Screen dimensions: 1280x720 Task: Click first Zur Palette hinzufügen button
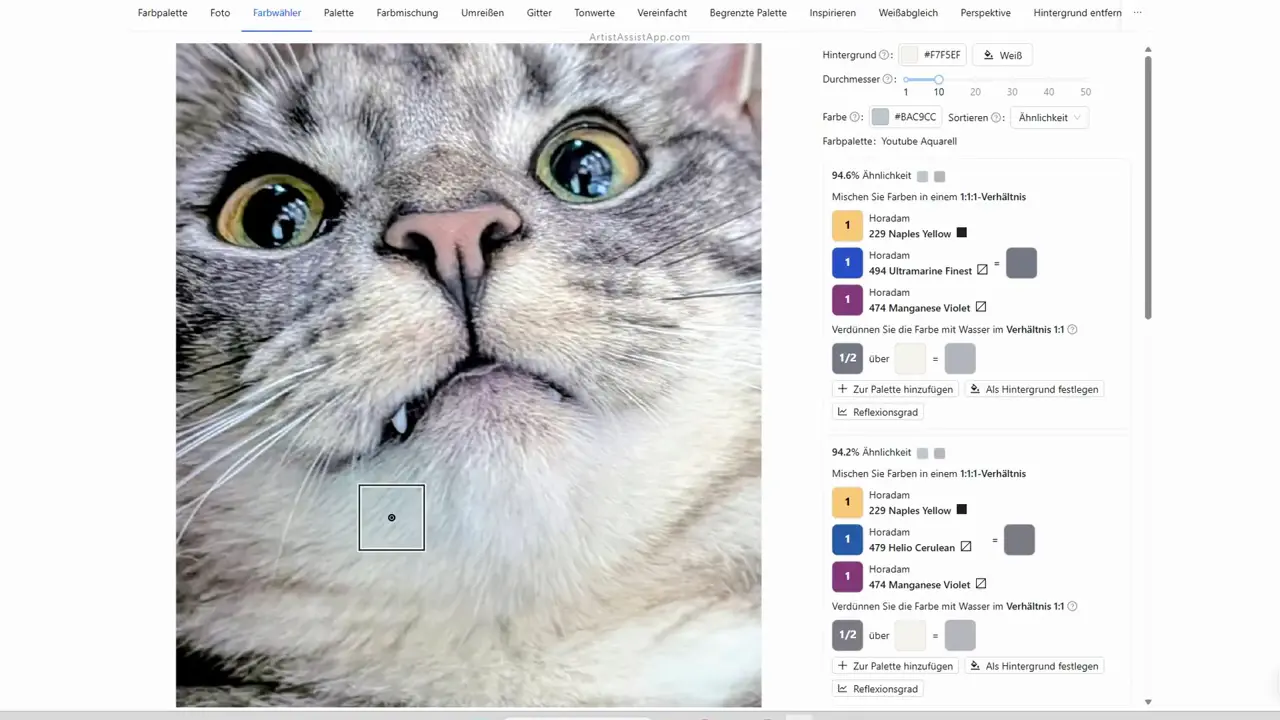click(895, 389)
